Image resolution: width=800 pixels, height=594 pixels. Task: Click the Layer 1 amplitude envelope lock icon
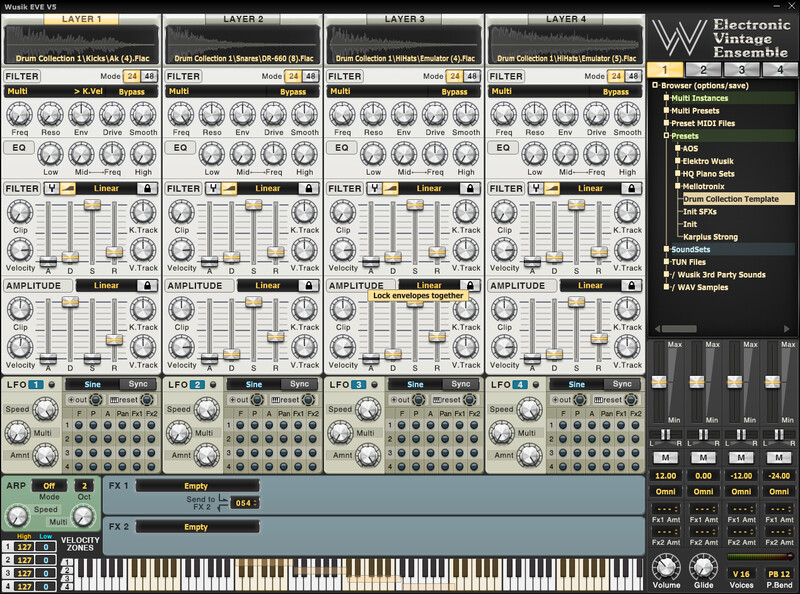[x=147, y=285]
